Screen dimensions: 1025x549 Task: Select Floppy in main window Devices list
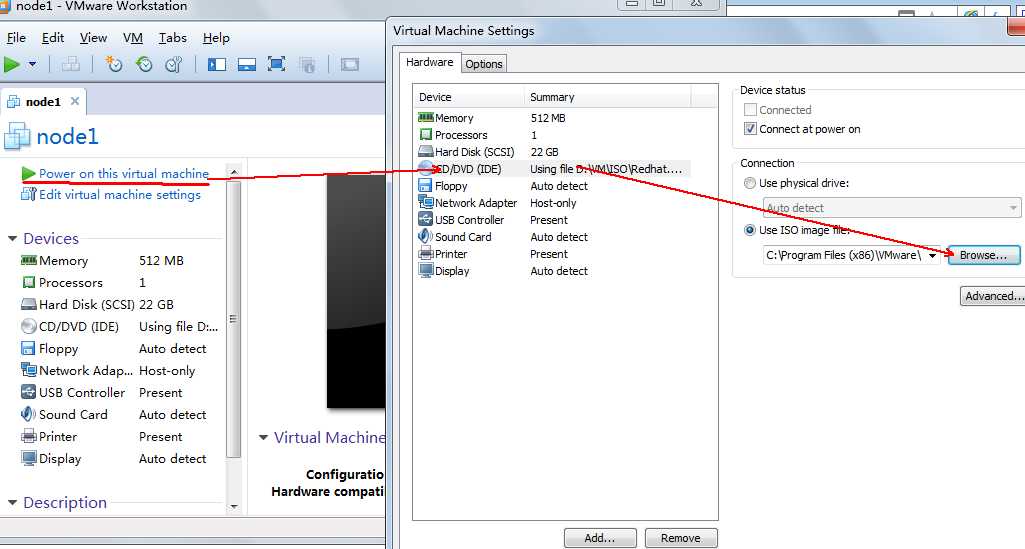pos(121,349)
